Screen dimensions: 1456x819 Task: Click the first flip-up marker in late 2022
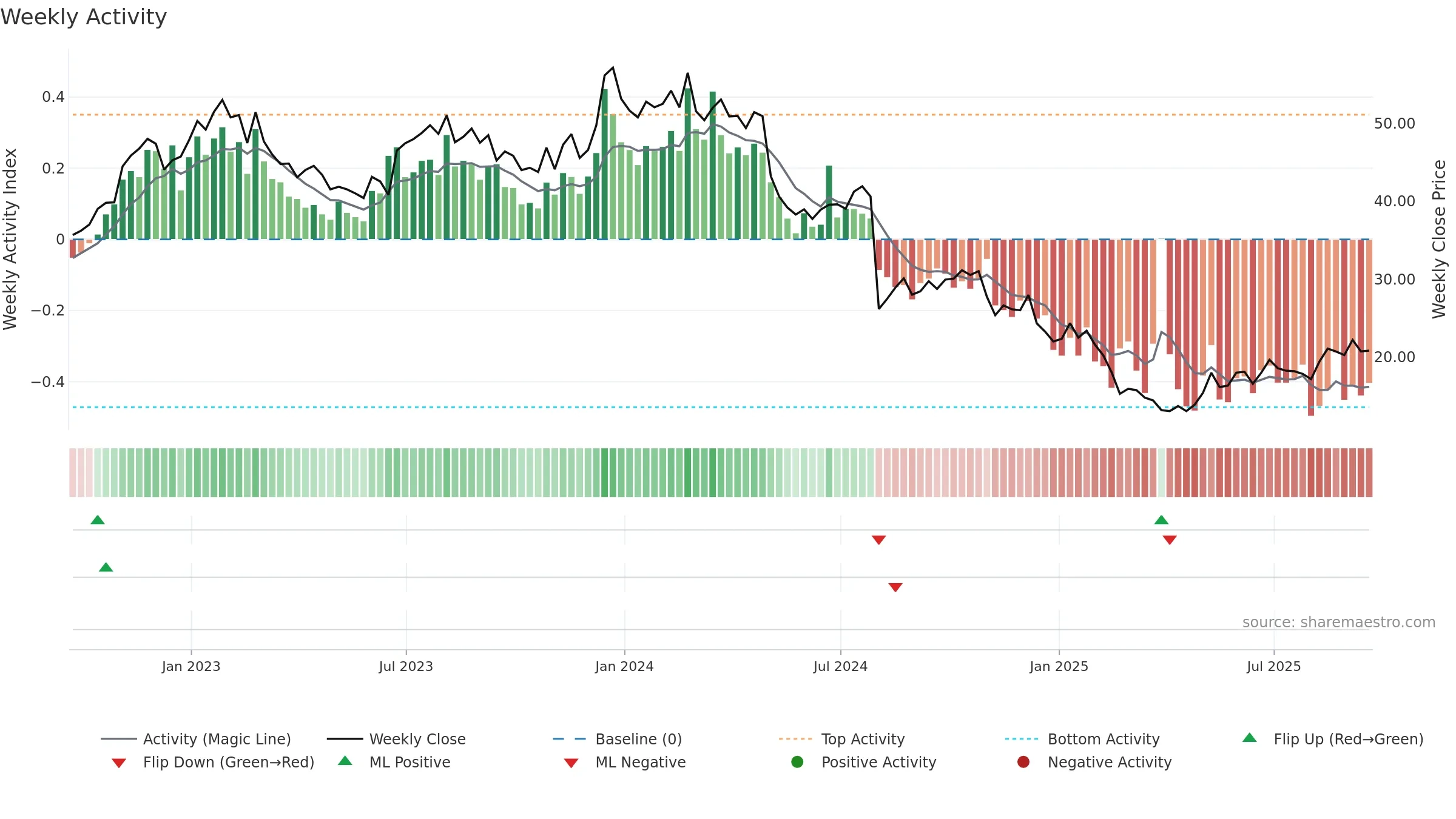(98, 520)
